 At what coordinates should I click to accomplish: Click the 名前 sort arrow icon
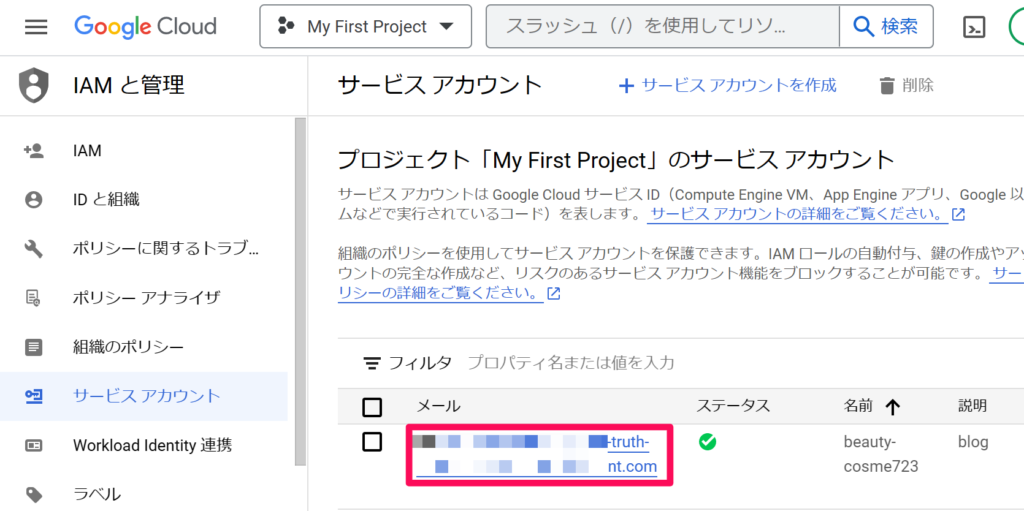[x=893, y=407]
